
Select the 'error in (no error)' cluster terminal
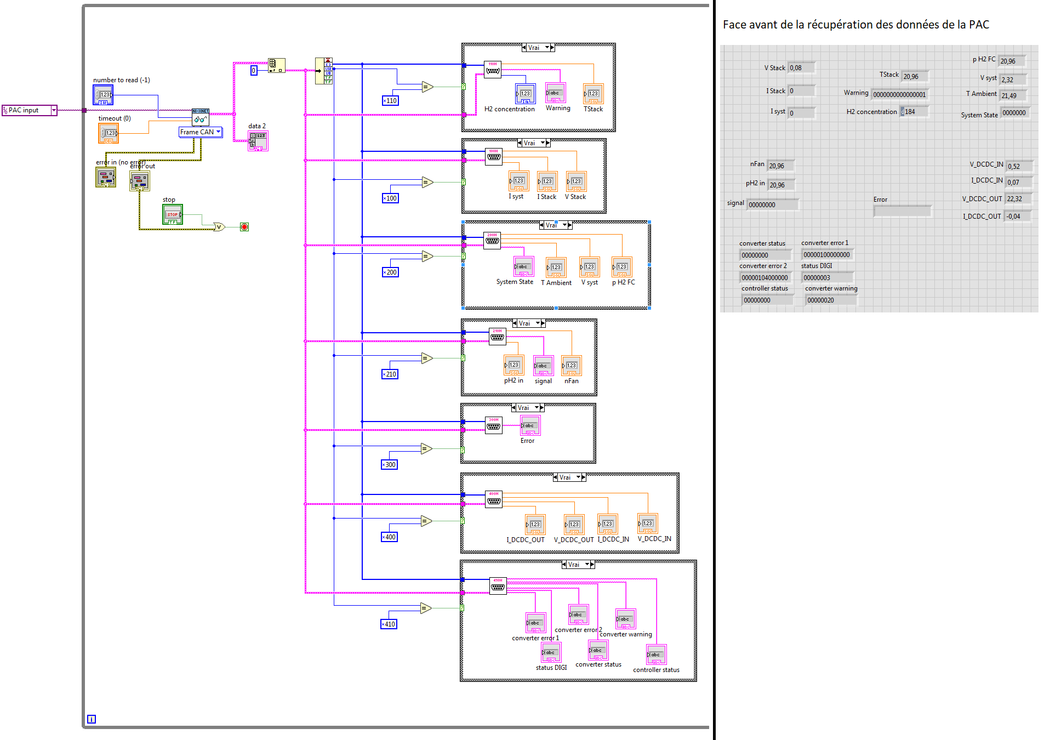[106, 177]
